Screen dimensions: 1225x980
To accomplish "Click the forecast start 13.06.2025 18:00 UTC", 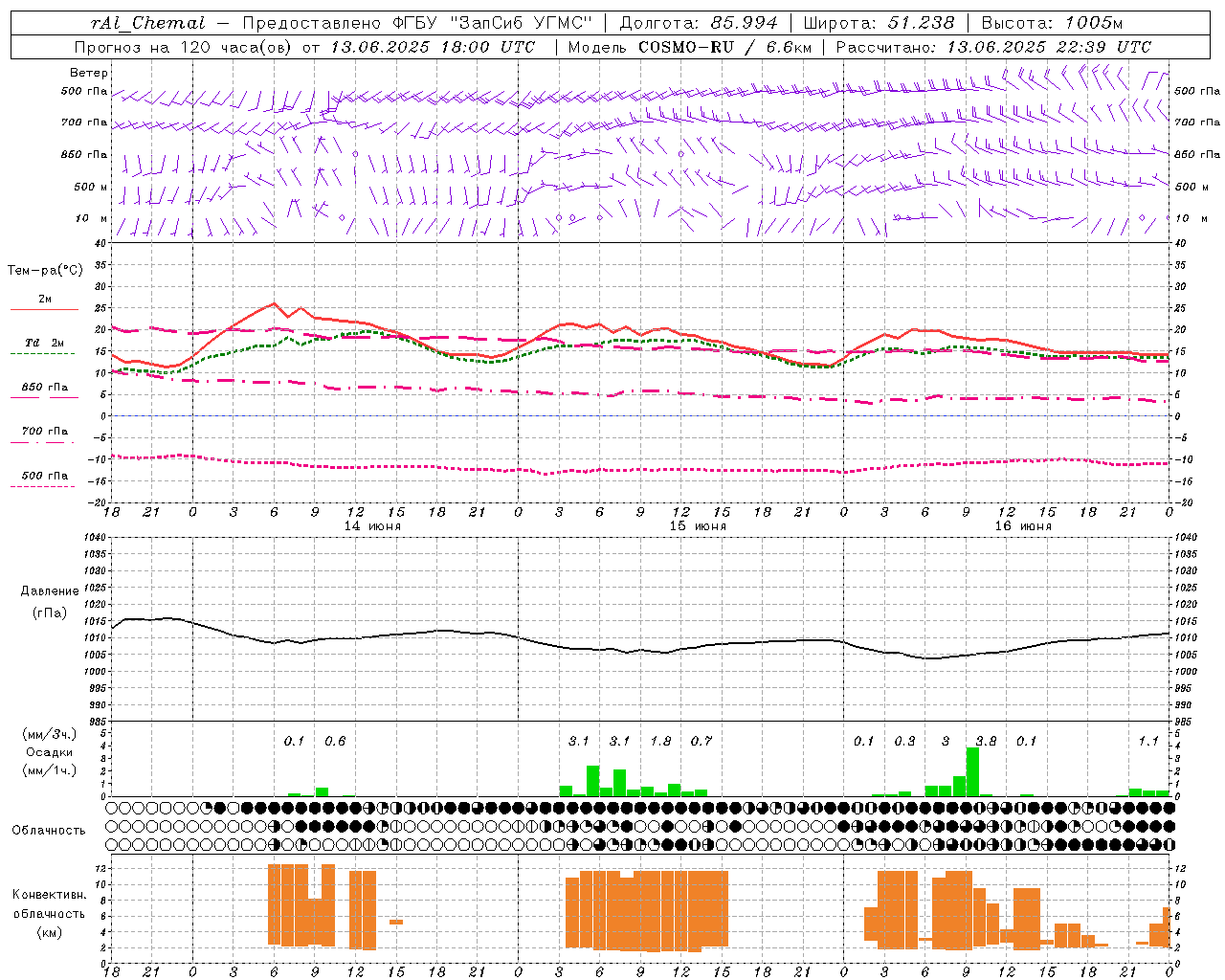I will tap(433, 47).
